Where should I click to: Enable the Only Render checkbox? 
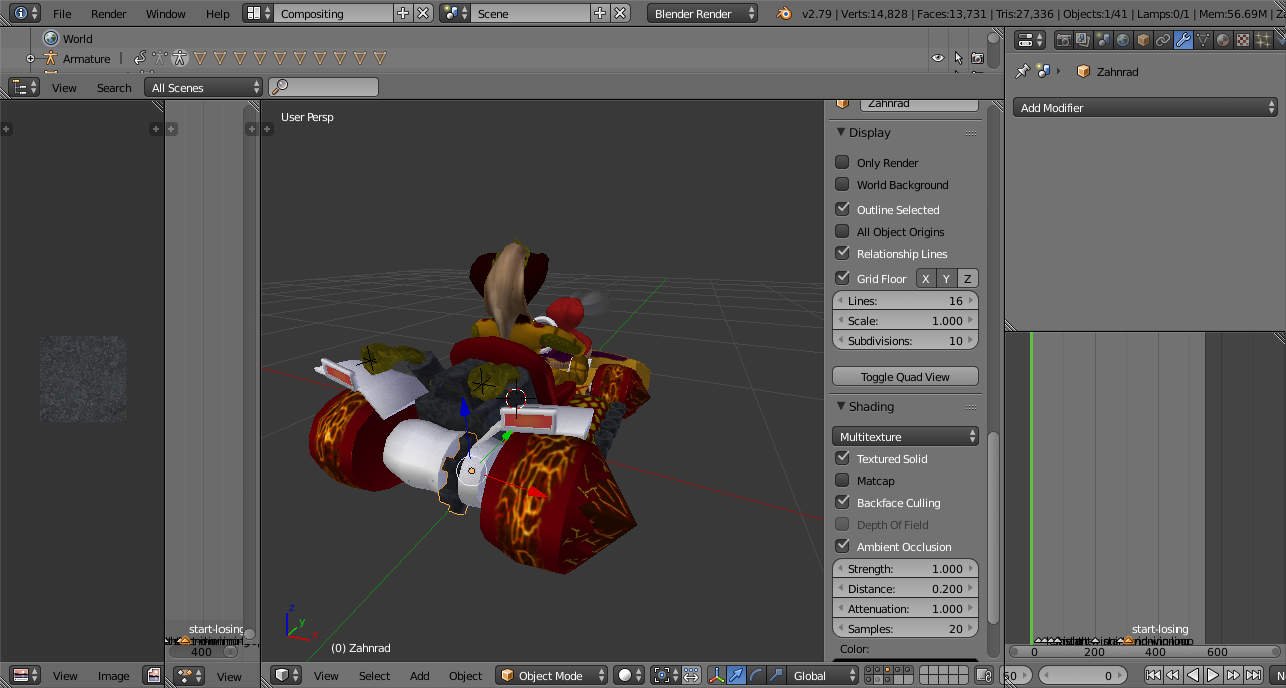[x=842, y=162]
